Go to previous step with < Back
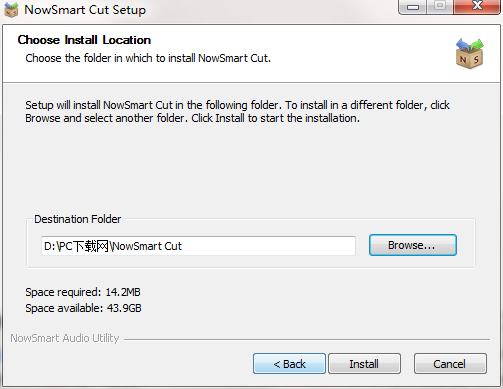 point(289,364)
